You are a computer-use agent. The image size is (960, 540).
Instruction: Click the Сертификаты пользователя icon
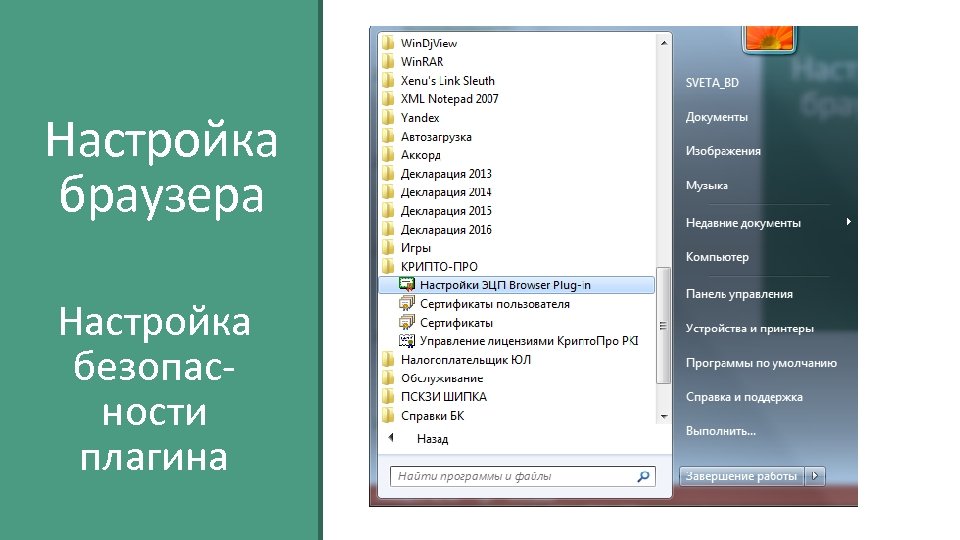coord(407,304)
